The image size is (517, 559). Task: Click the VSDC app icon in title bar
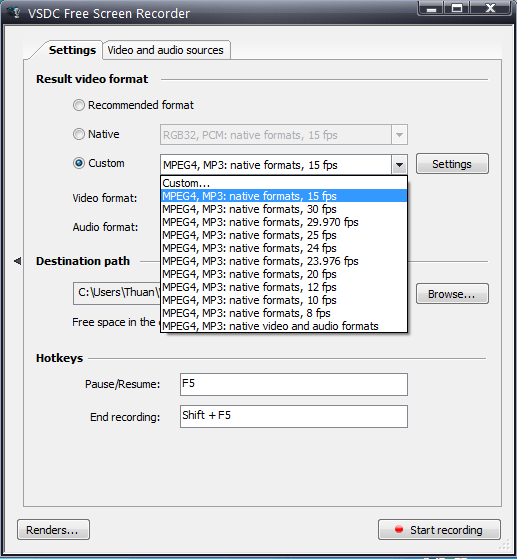click(x=14, y=12)
